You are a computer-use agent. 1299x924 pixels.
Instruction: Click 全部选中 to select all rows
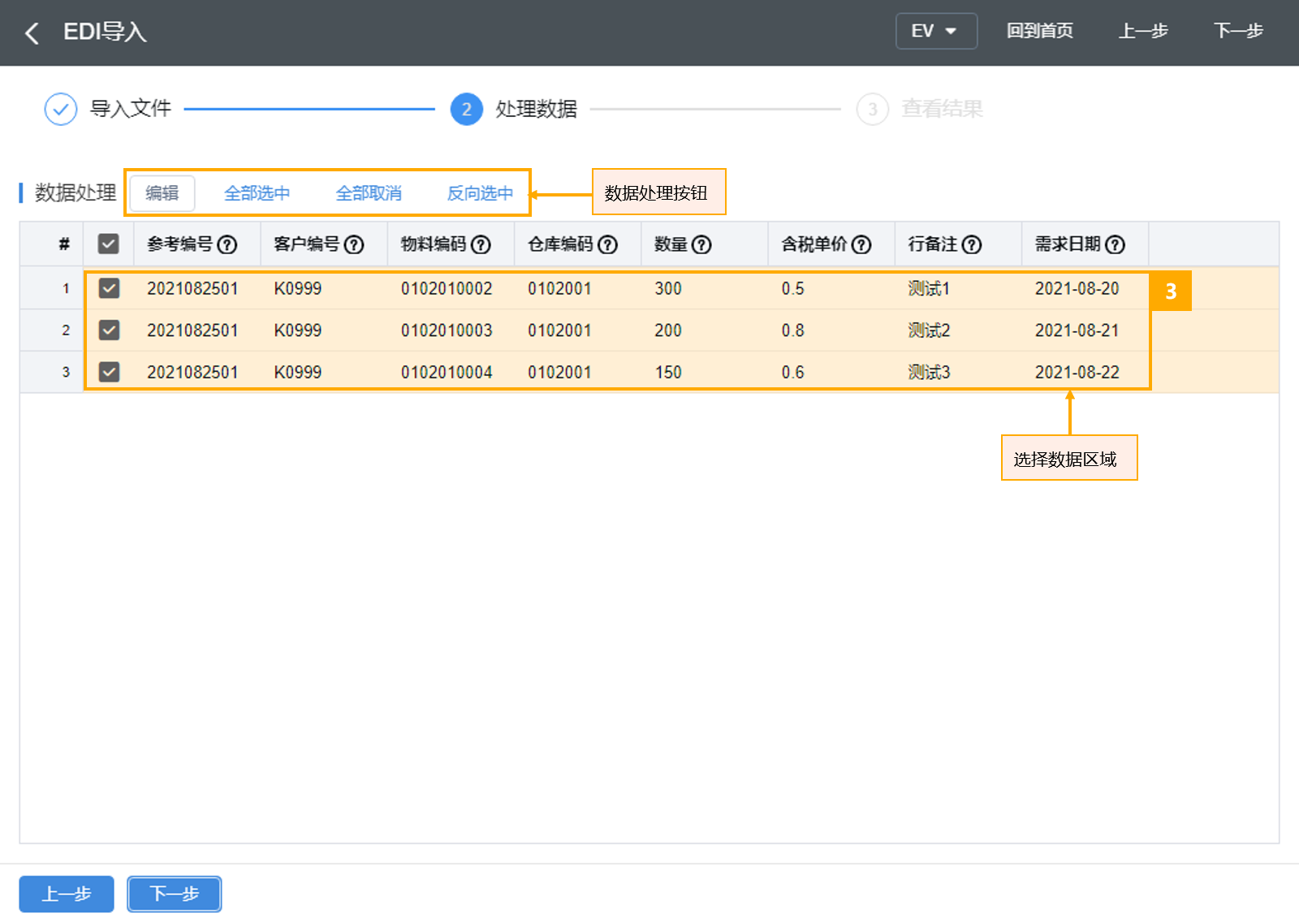click(x=257, y=193)
